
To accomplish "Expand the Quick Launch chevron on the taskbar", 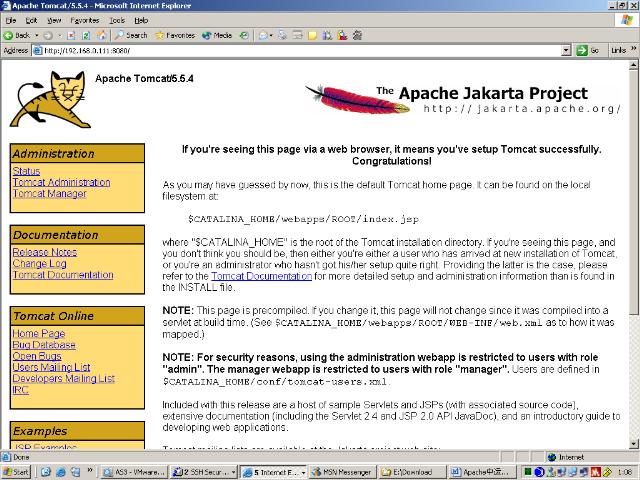I will [x=90, y=470].
